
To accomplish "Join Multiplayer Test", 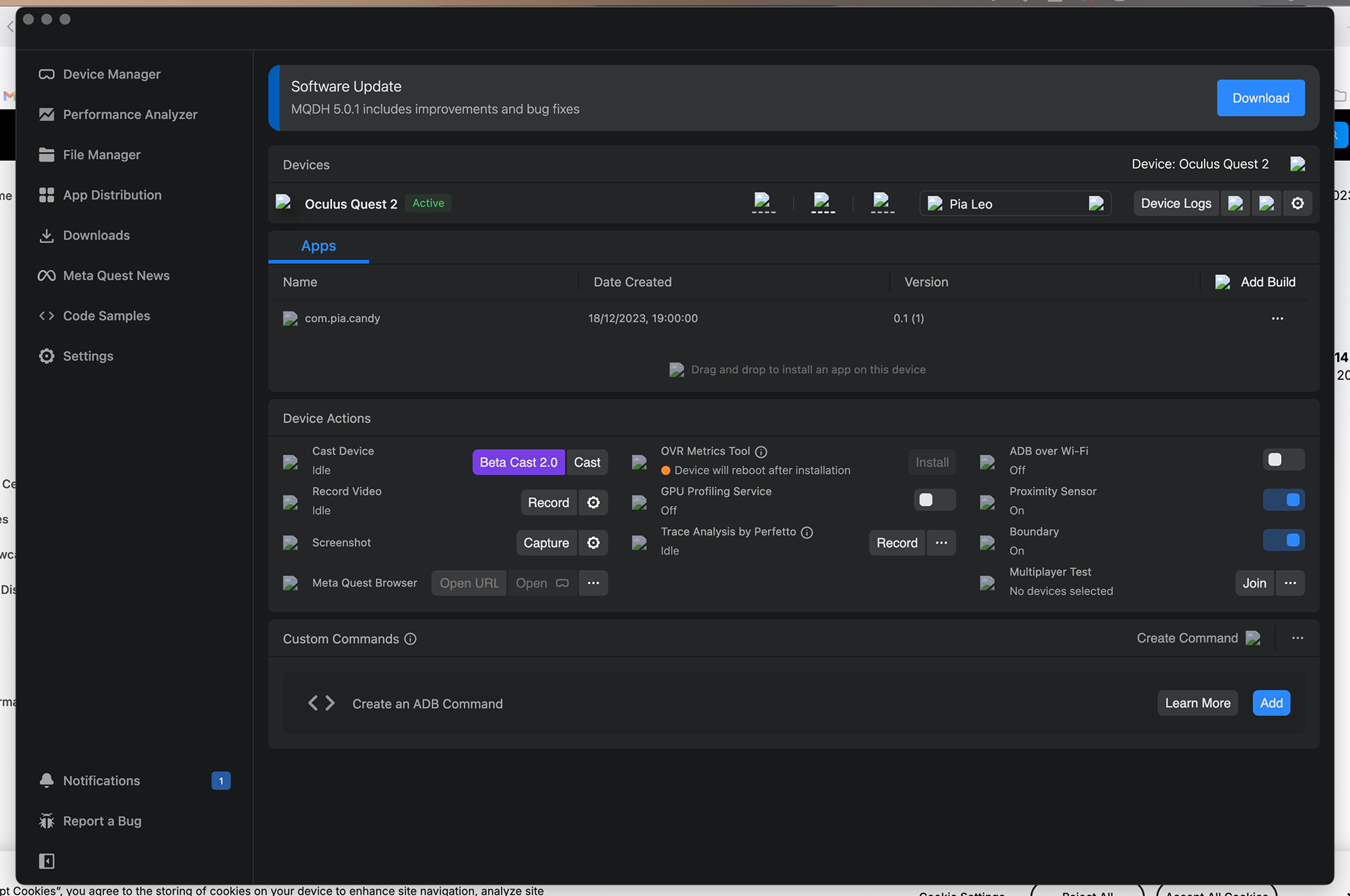I will [1254, 583].
